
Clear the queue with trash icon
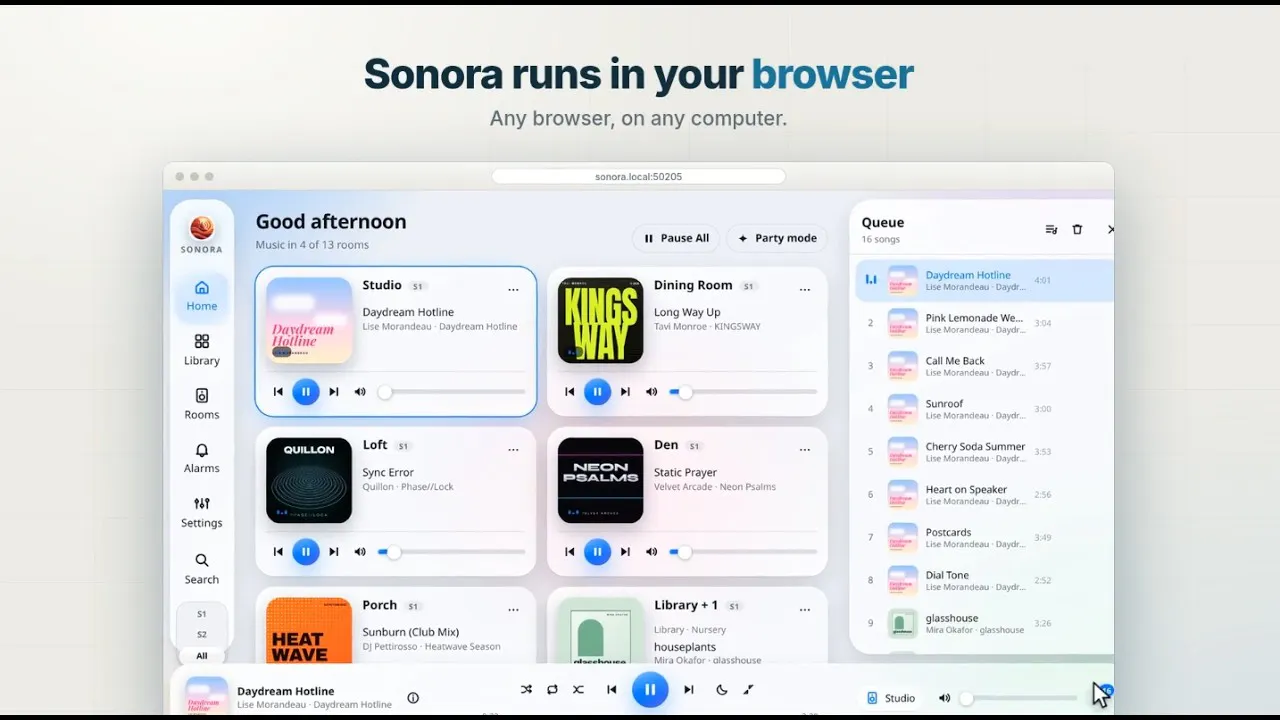click(1077, 229)
